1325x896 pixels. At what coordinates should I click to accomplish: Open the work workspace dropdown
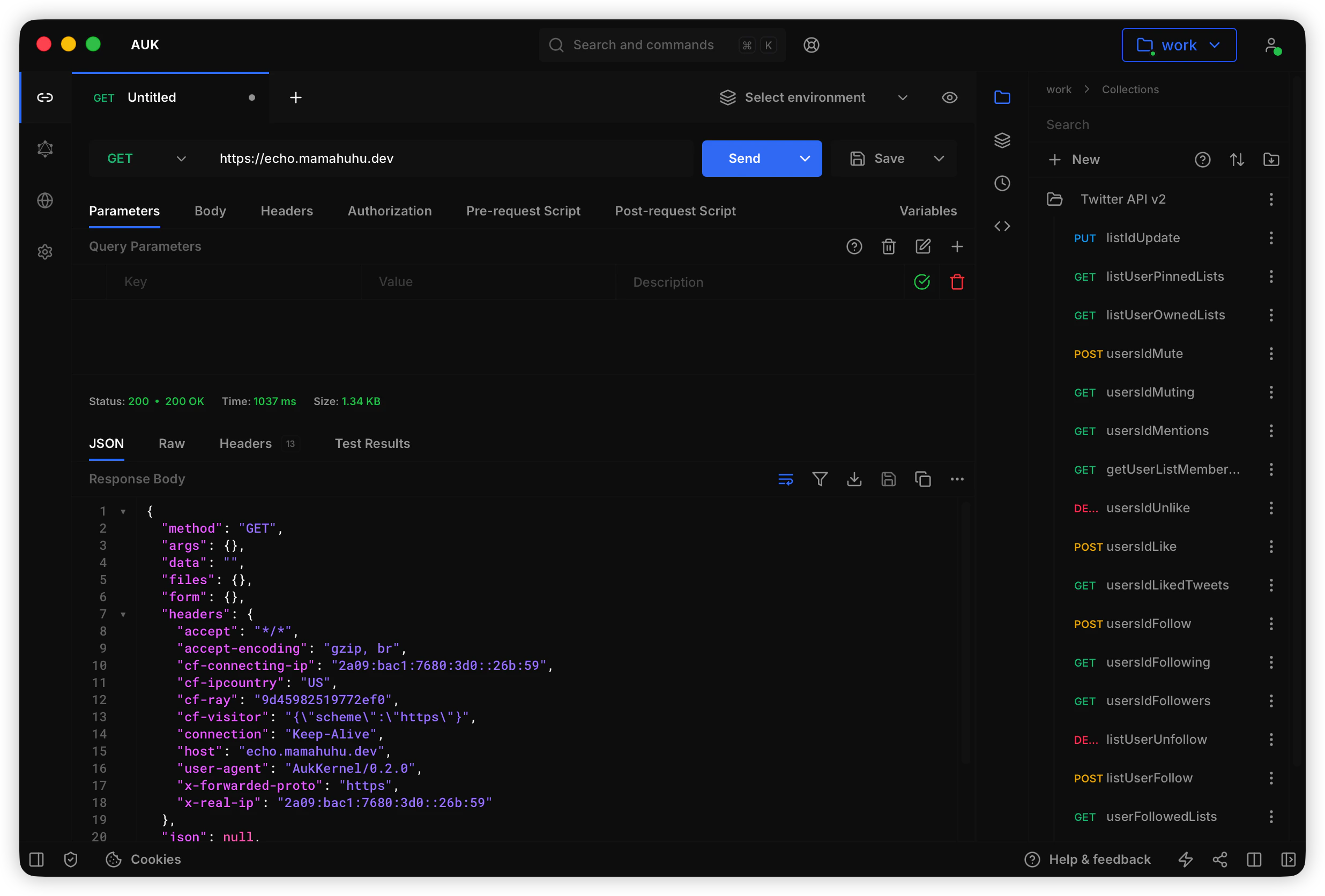point(1179,45)
